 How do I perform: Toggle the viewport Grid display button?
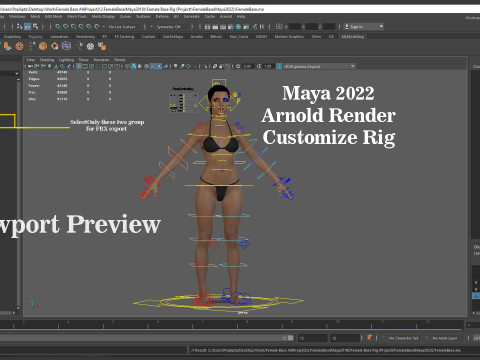79,66
